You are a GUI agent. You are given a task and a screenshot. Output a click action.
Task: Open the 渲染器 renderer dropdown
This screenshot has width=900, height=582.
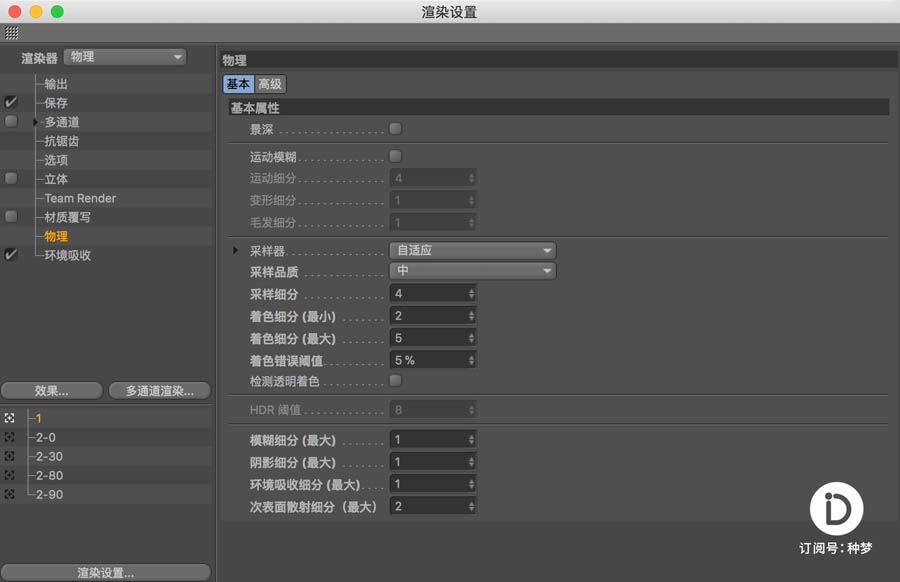125,57
